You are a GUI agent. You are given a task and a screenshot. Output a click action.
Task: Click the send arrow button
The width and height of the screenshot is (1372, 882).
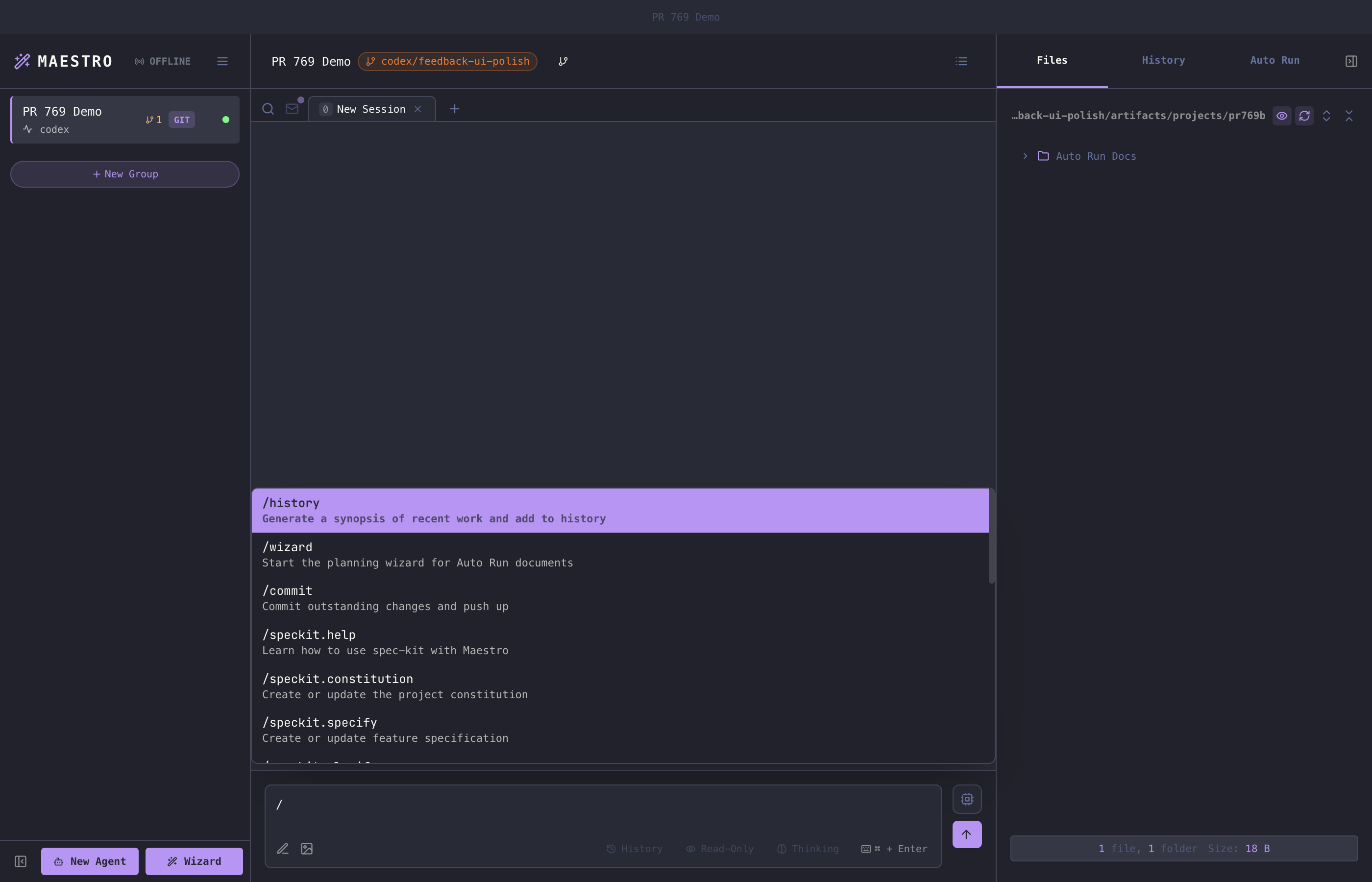click(x=967, y=834)
